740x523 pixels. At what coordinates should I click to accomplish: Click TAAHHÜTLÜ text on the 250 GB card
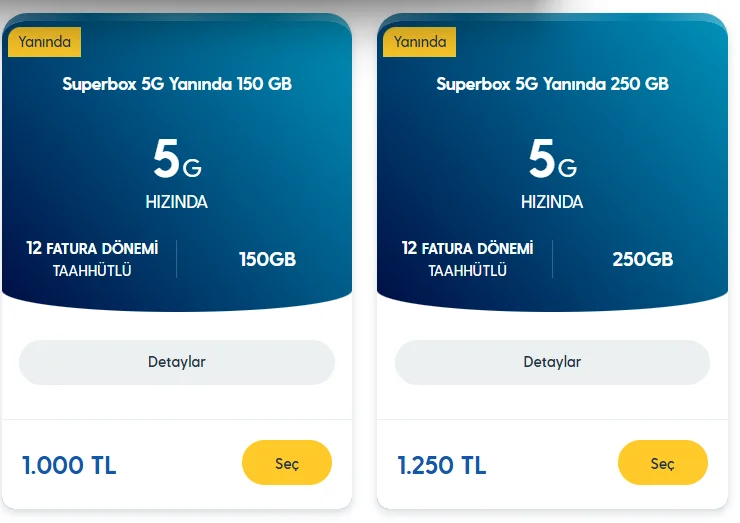[x=467, y=271]
